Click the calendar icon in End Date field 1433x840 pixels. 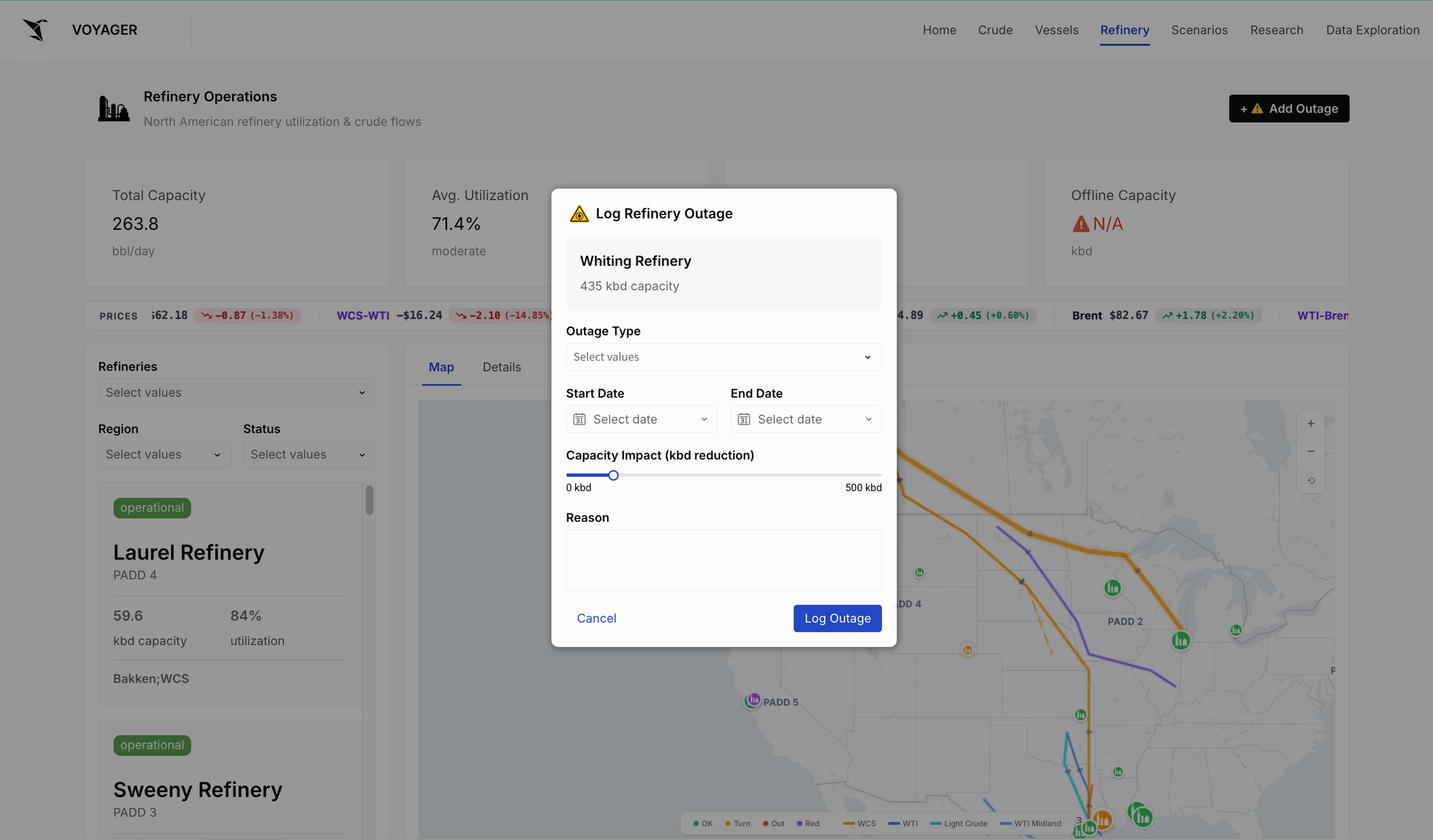tap(743, 419)
